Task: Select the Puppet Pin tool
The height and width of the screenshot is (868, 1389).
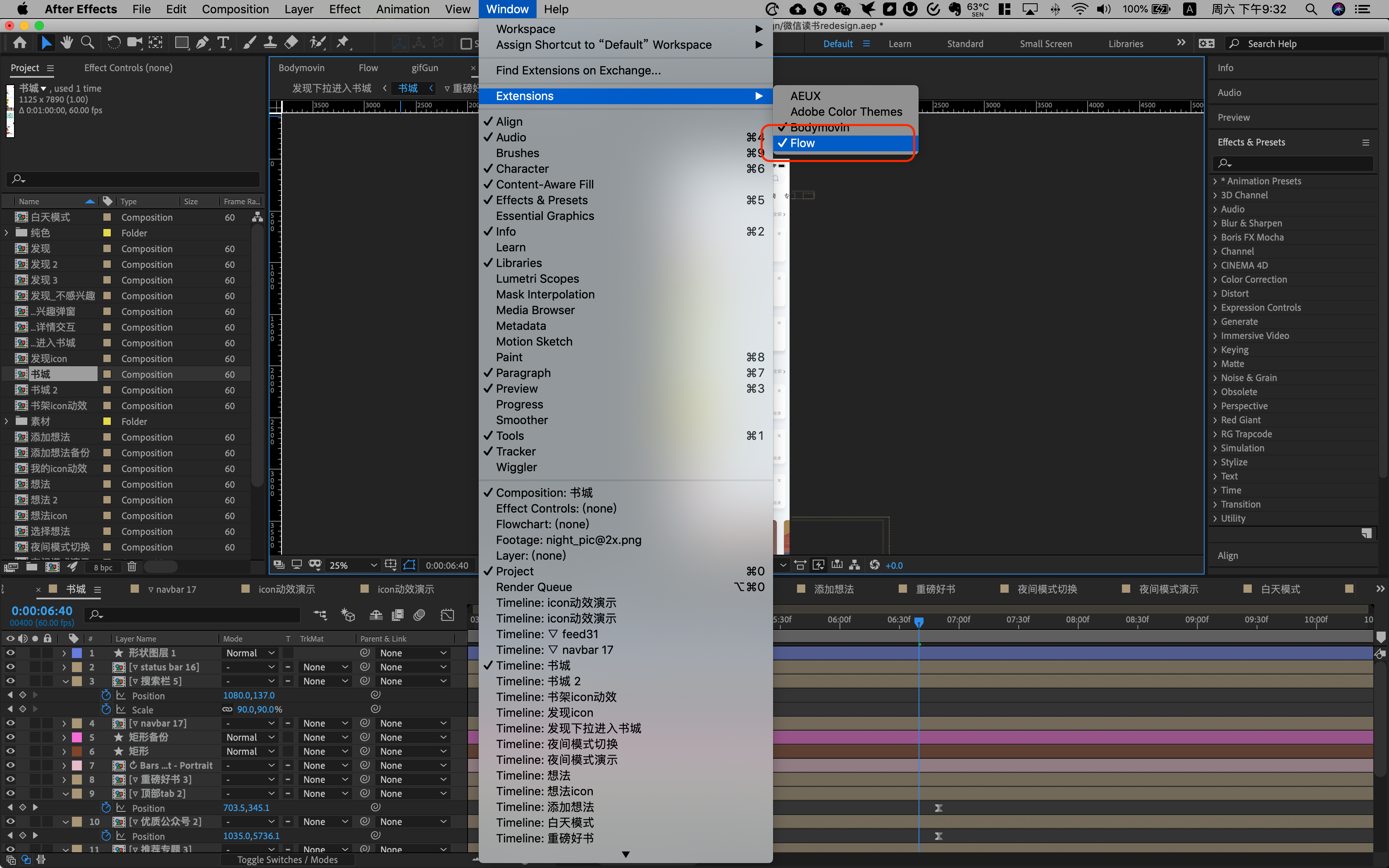Action: coord(343,43)
